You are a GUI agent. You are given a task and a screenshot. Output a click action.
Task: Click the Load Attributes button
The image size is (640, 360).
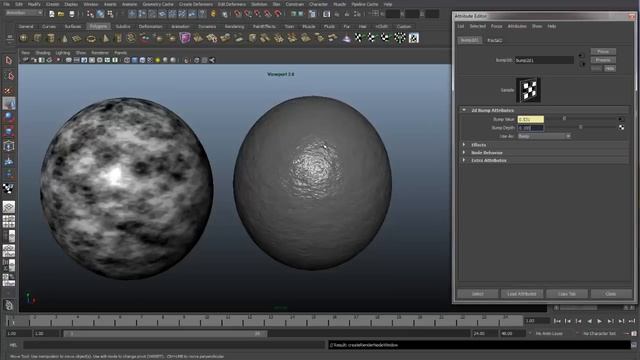522,293
